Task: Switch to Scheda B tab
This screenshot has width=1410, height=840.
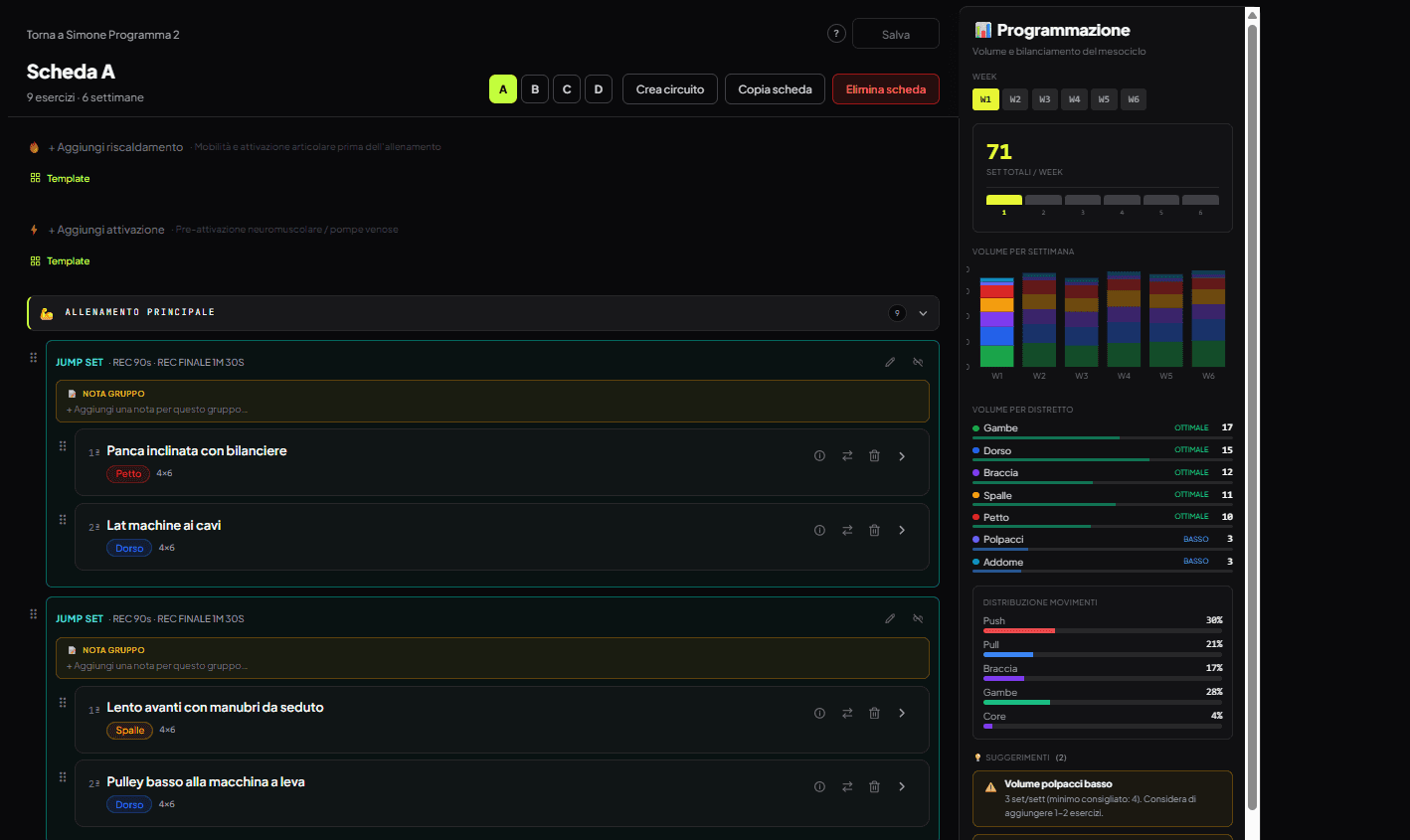Action: [x=535, y=89]
